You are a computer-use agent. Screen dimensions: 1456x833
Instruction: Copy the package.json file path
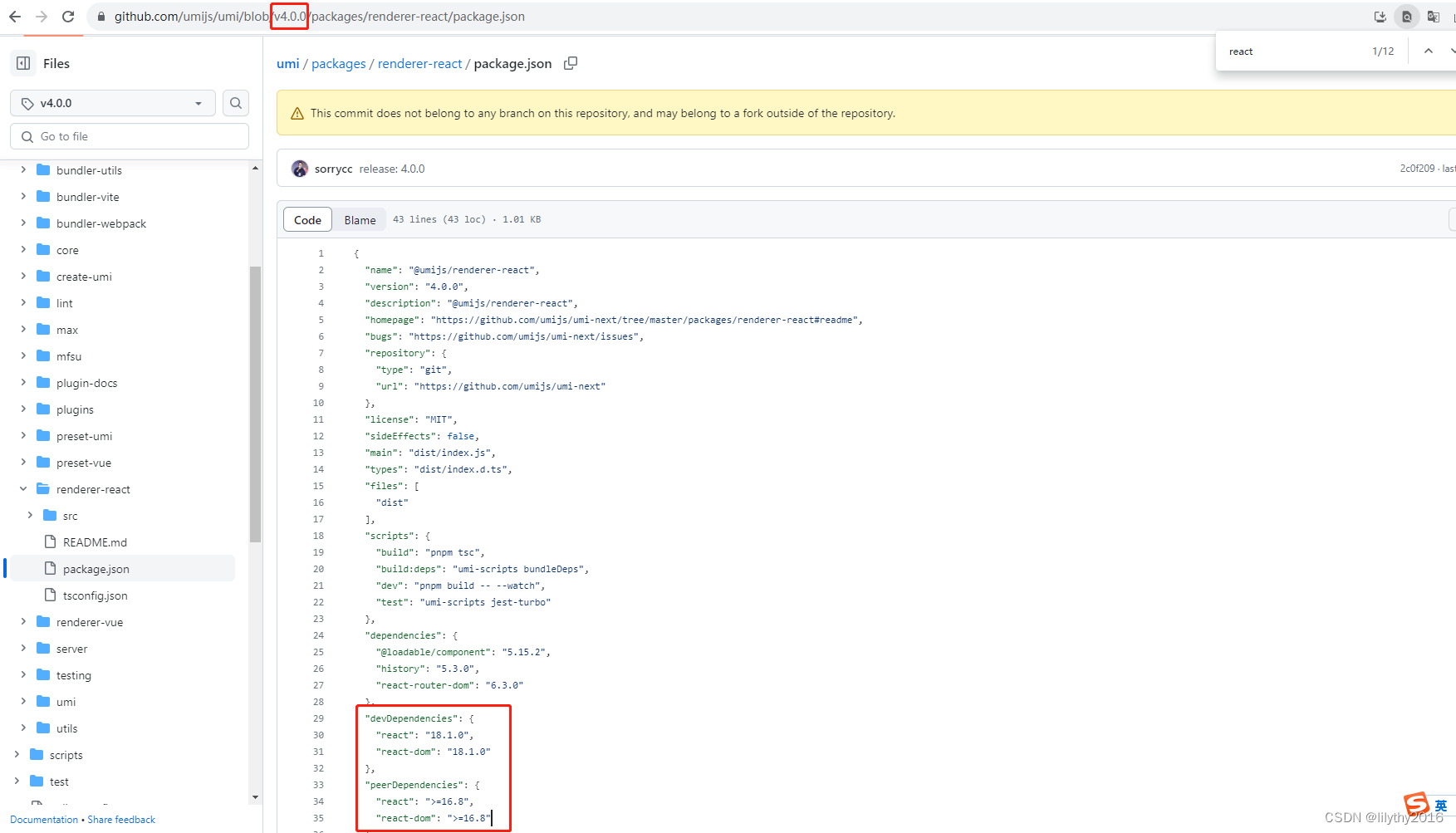click(x=571, y=63)
